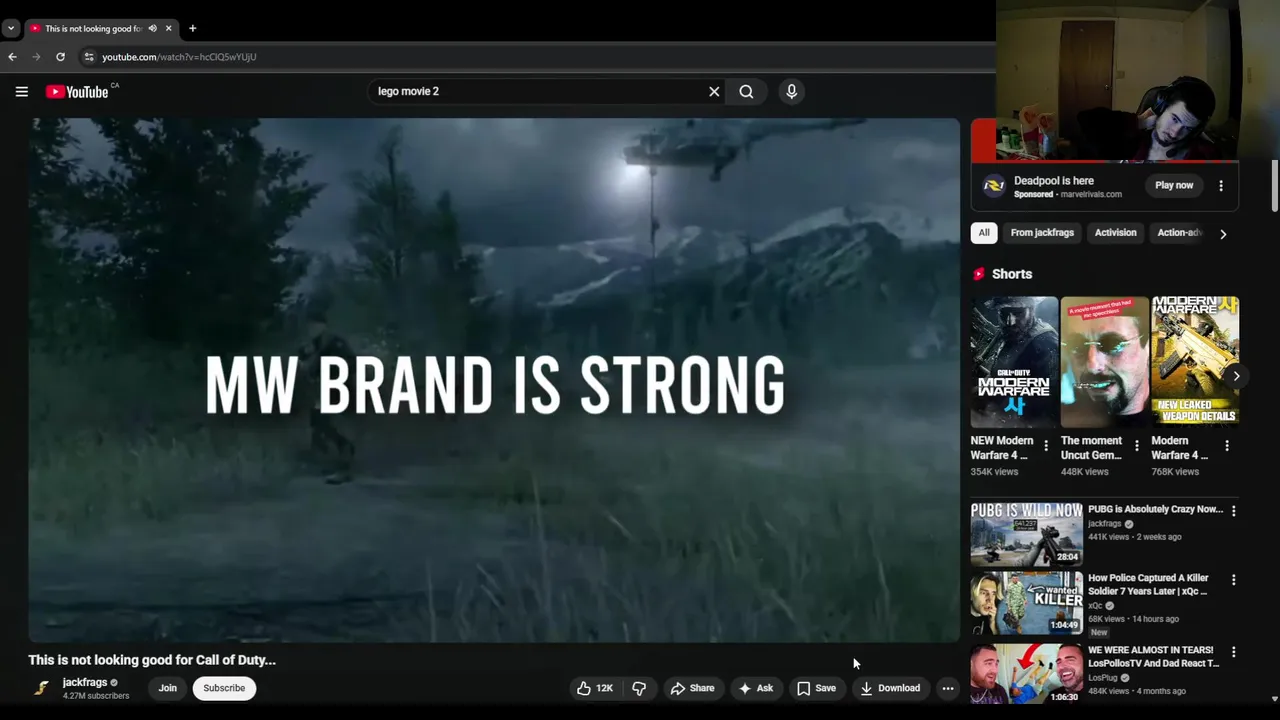The height and width of the screenshot is (720, 1280).
Task: View site information icon in address bar
Action: pos(88,57)
